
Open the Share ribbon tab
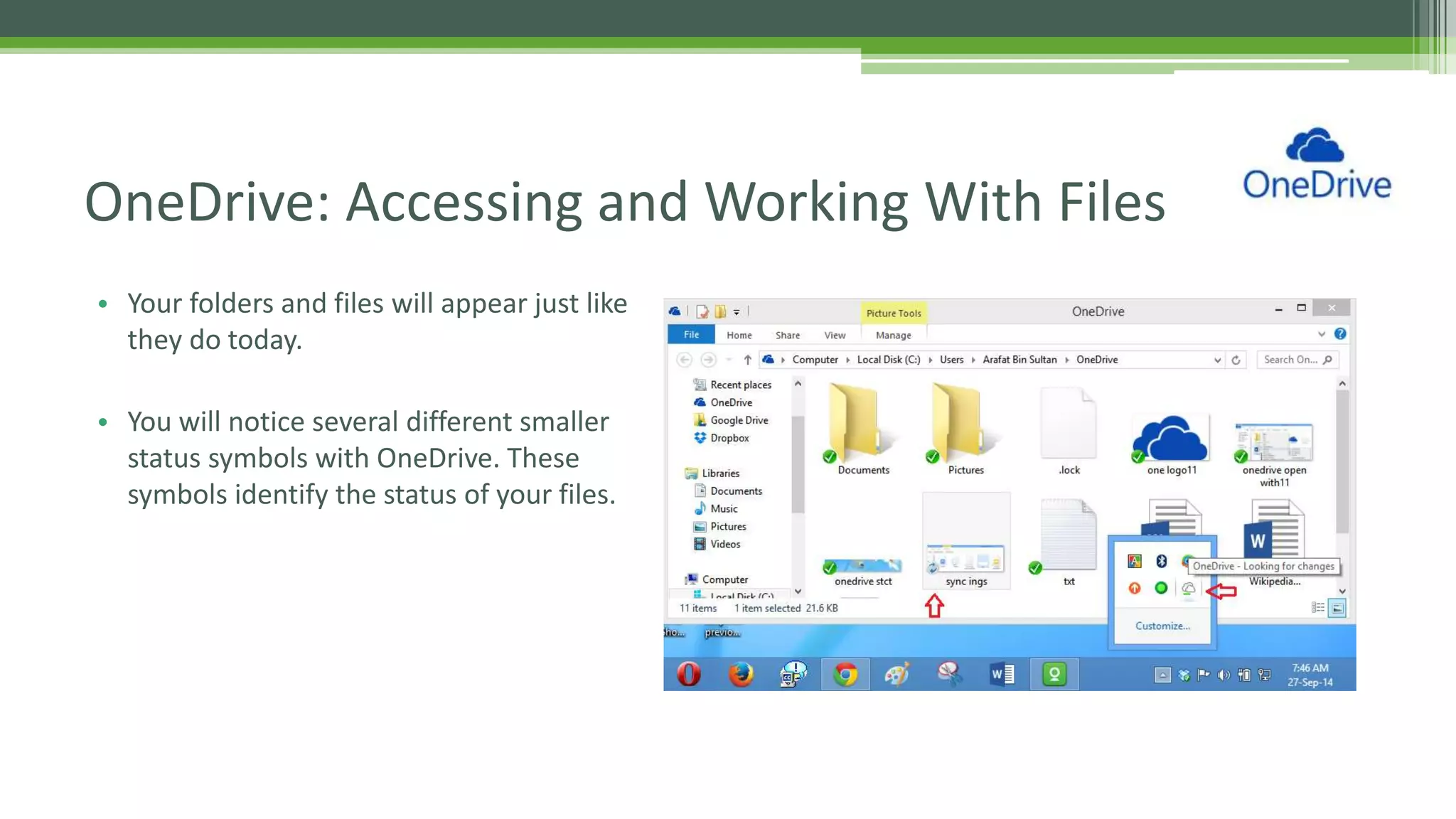[787, 336]
